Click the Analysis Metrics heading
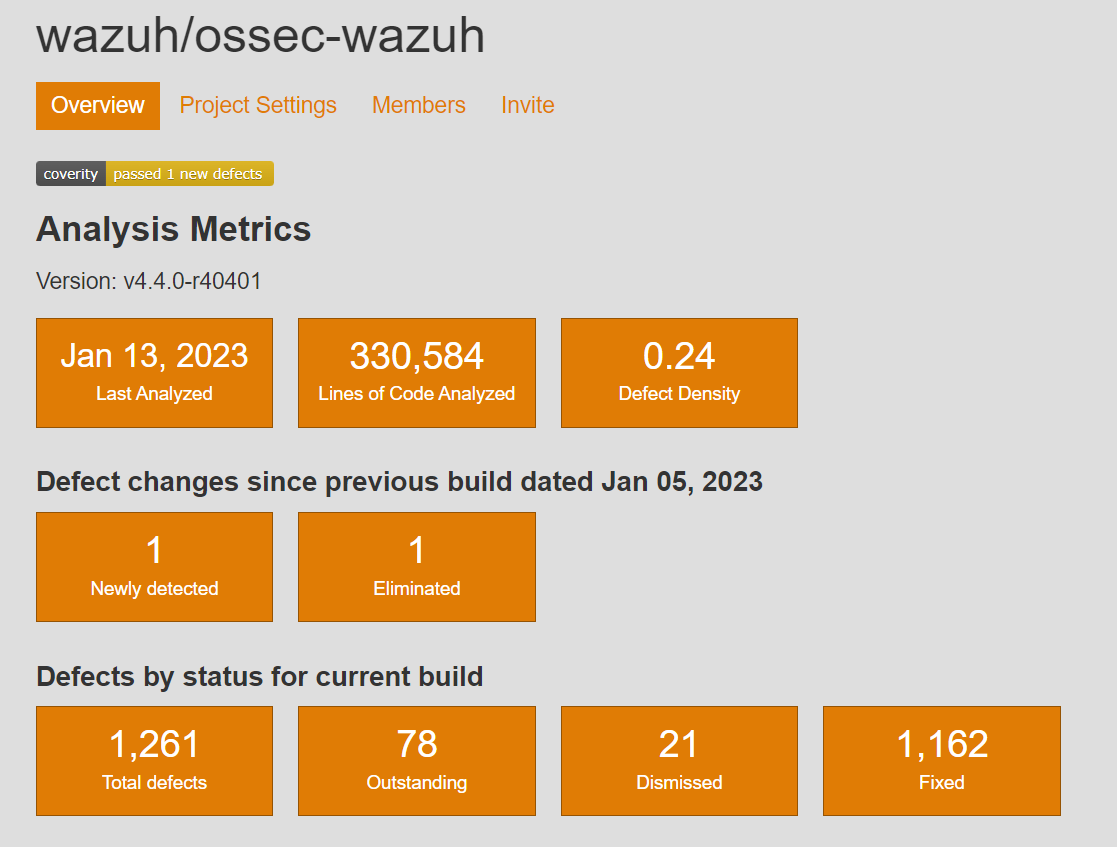Screen dimensions: 1117x847 point(173,229)
